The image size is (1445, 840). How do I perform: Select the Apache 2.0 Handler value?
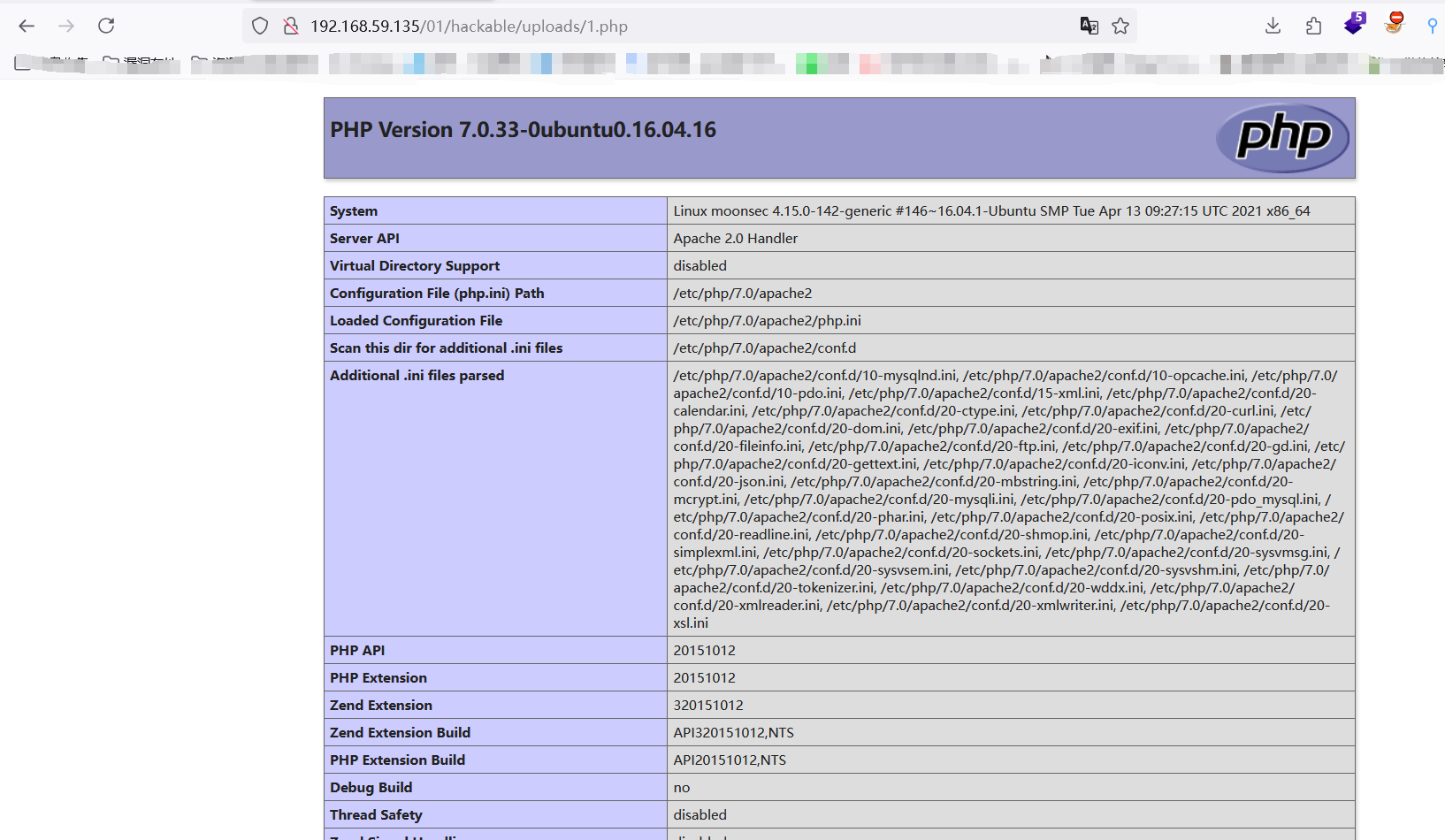(x=735, y=238)
